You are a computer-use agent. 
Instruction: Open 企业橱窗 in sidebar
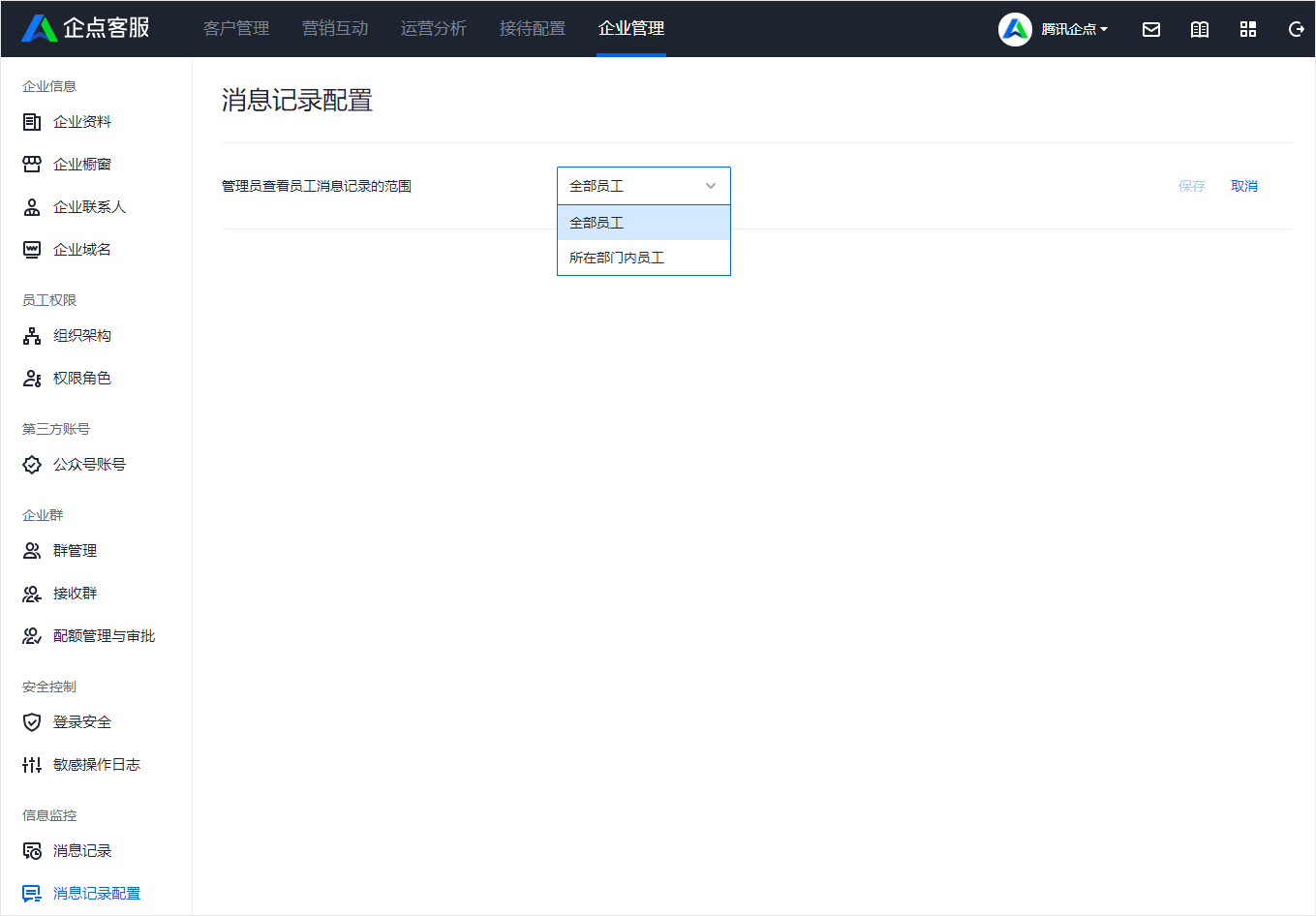[x=82, y=165]
